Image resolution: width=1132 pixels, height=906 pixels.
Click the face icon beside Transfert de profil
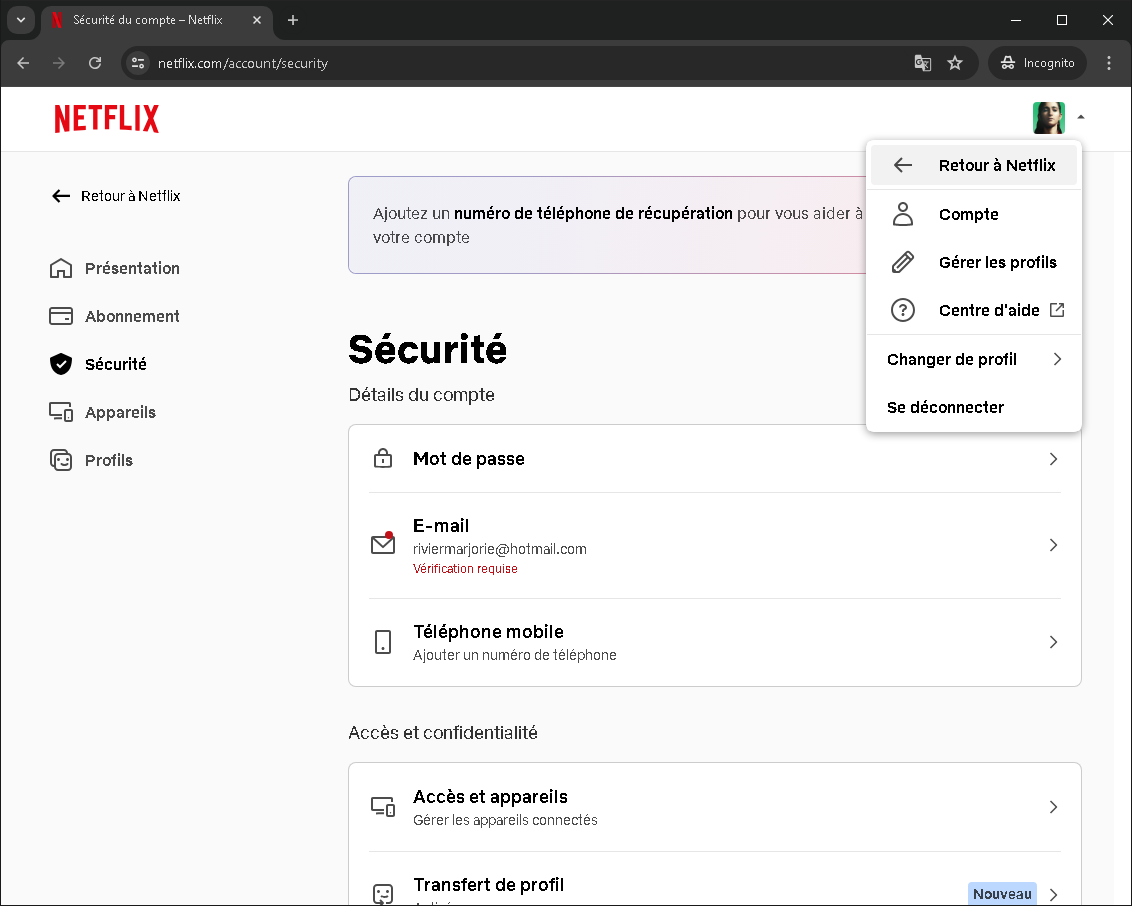(383, 894)
